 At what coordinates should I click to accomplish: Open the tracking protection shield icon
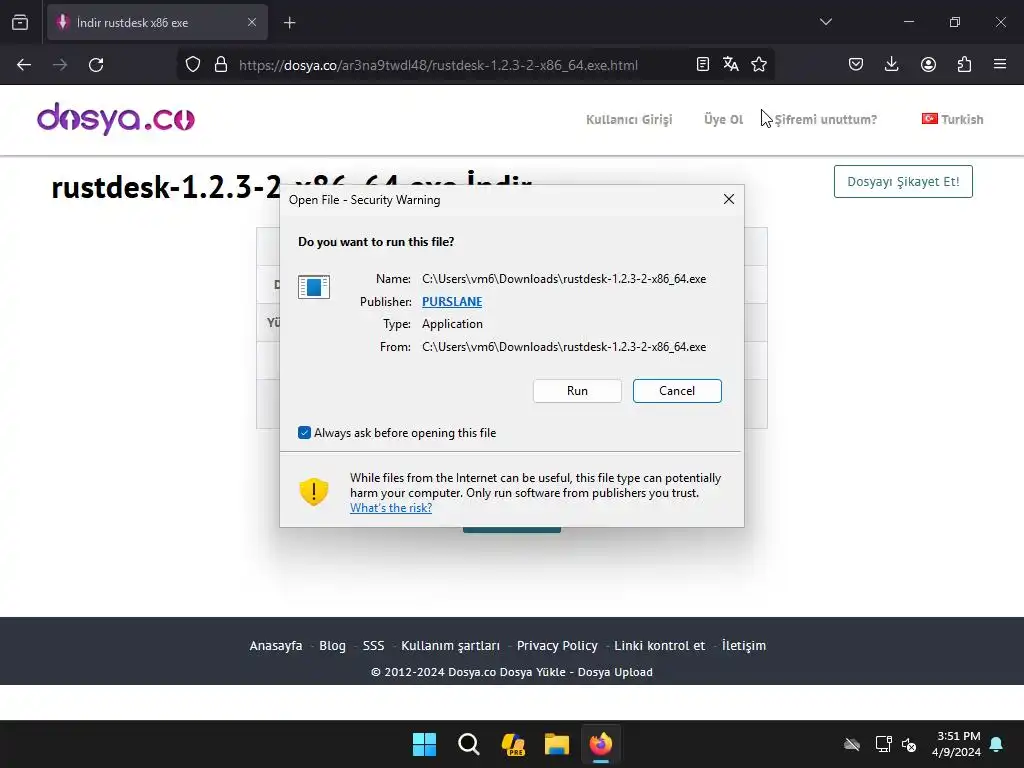coord(193,65)
